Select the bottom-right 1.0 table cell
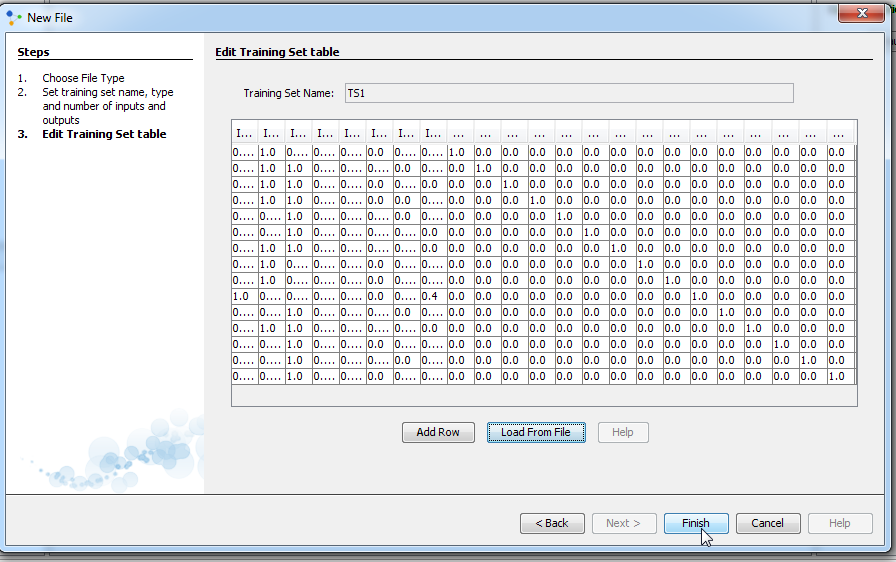The image size is (896, 562). pos(837,377)
